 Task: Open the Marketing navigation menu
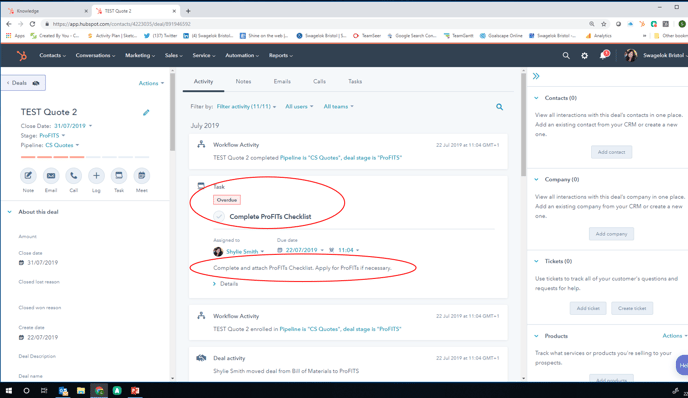tap(140, 56)
